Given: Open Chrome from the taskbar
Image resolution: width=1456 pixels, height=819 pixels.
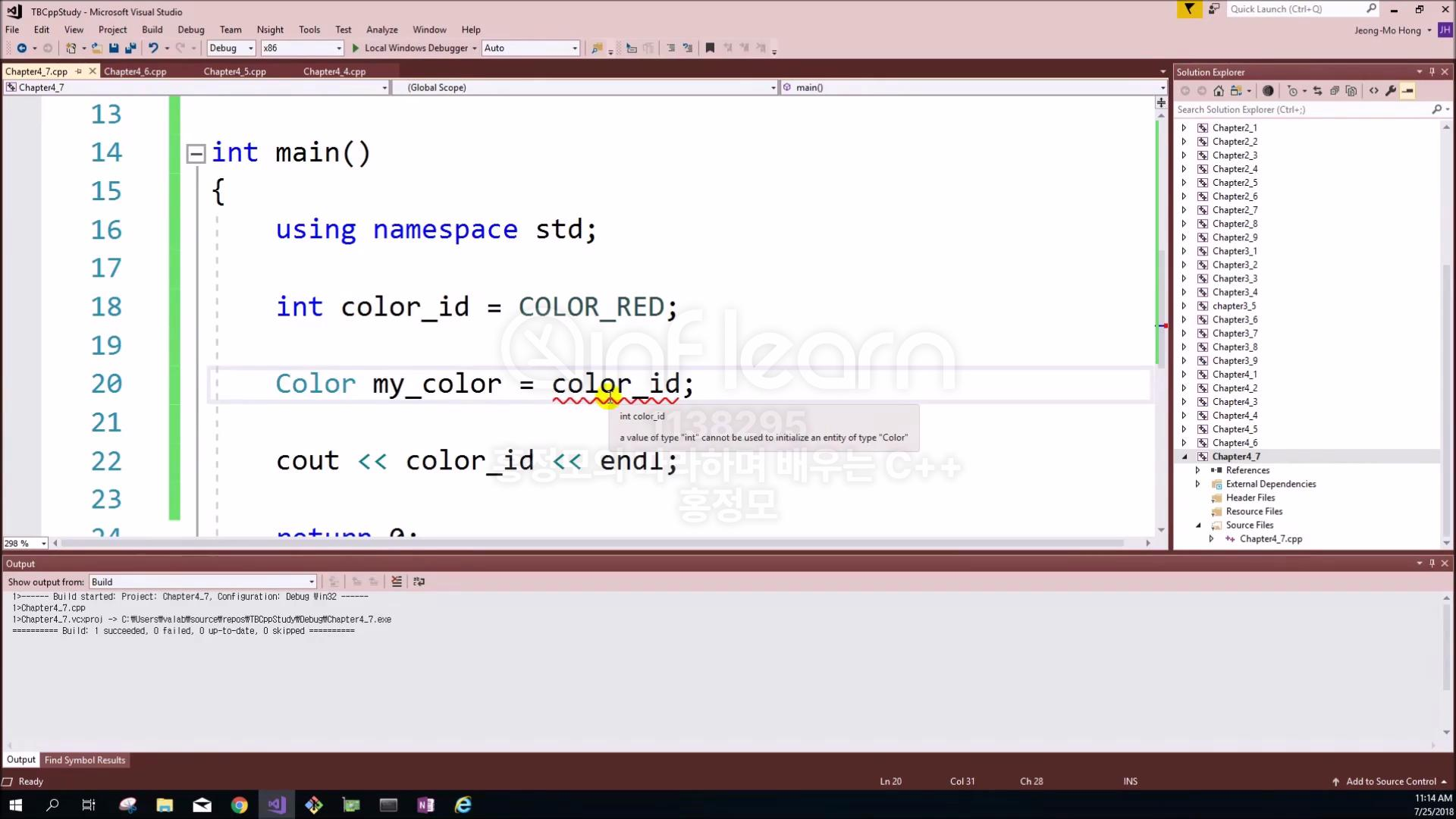Looking at the screenshot, I should [240, 805].
